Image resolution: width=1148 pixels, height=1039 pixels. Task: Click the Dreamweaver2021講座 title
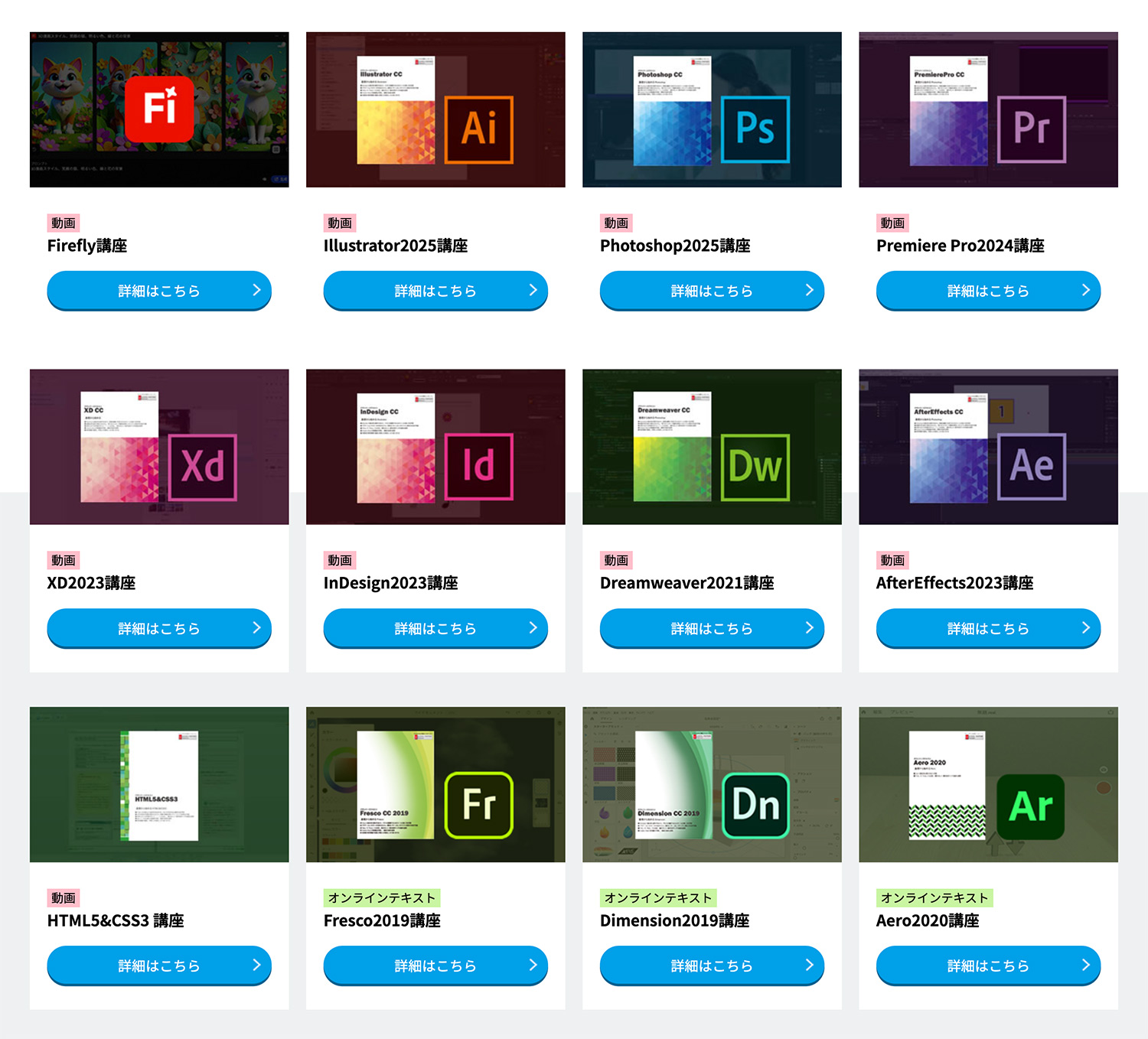tap(687, 583)
